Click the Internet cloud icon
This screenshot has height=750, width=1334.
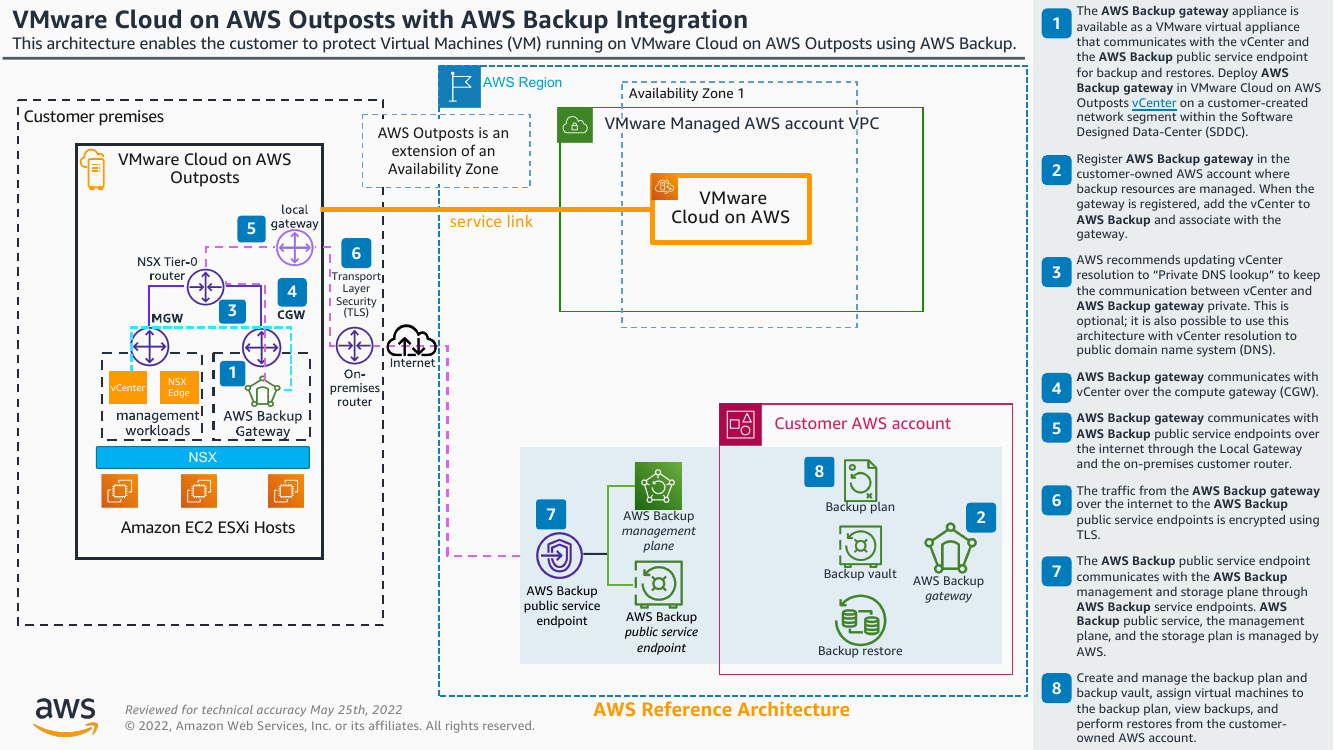coord(412,342)
